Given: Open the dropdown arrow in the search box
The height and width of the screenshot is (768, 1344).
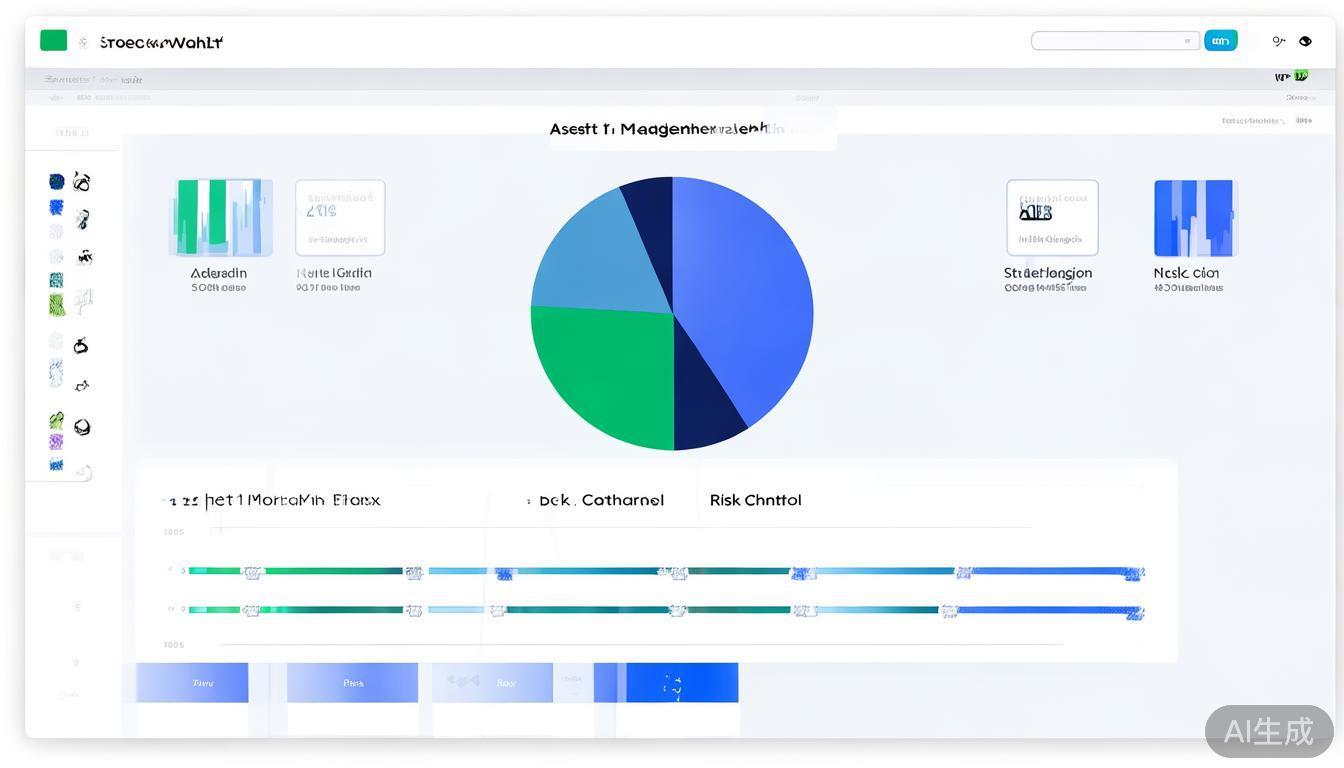Looking at the screenshot, I should (x=1187, y=41).
